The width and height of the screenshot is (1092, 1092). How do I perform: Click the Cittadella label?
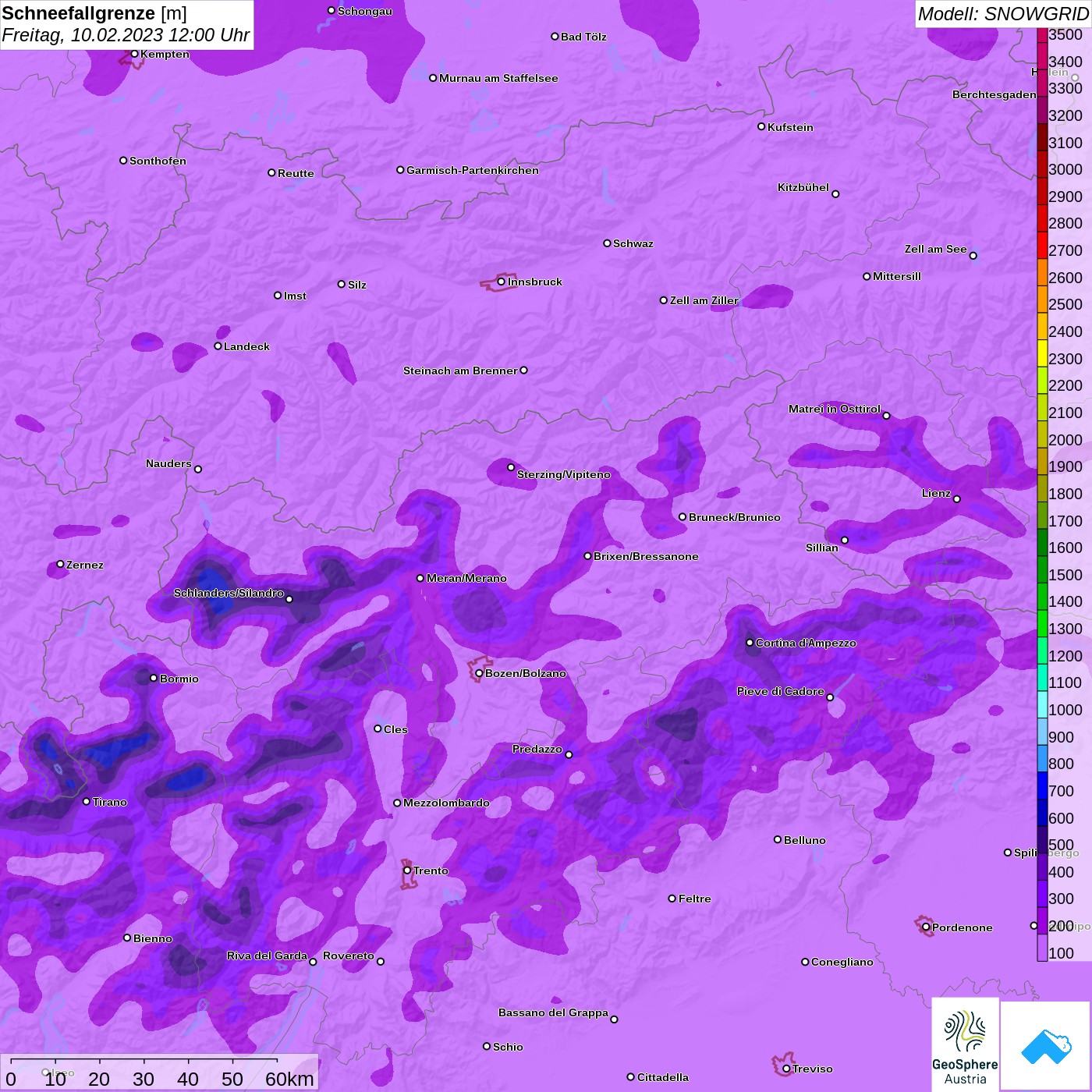coord(663,1077)
